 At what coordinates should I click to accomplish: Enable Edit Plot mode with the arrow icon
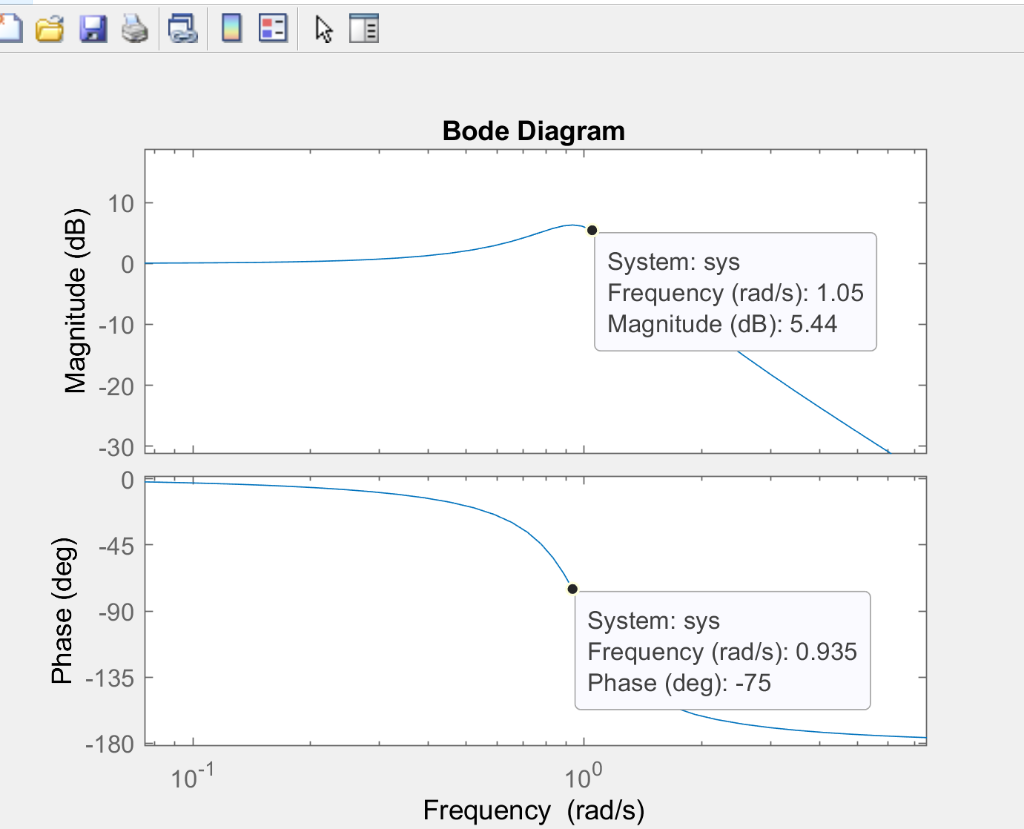(322, 27)
